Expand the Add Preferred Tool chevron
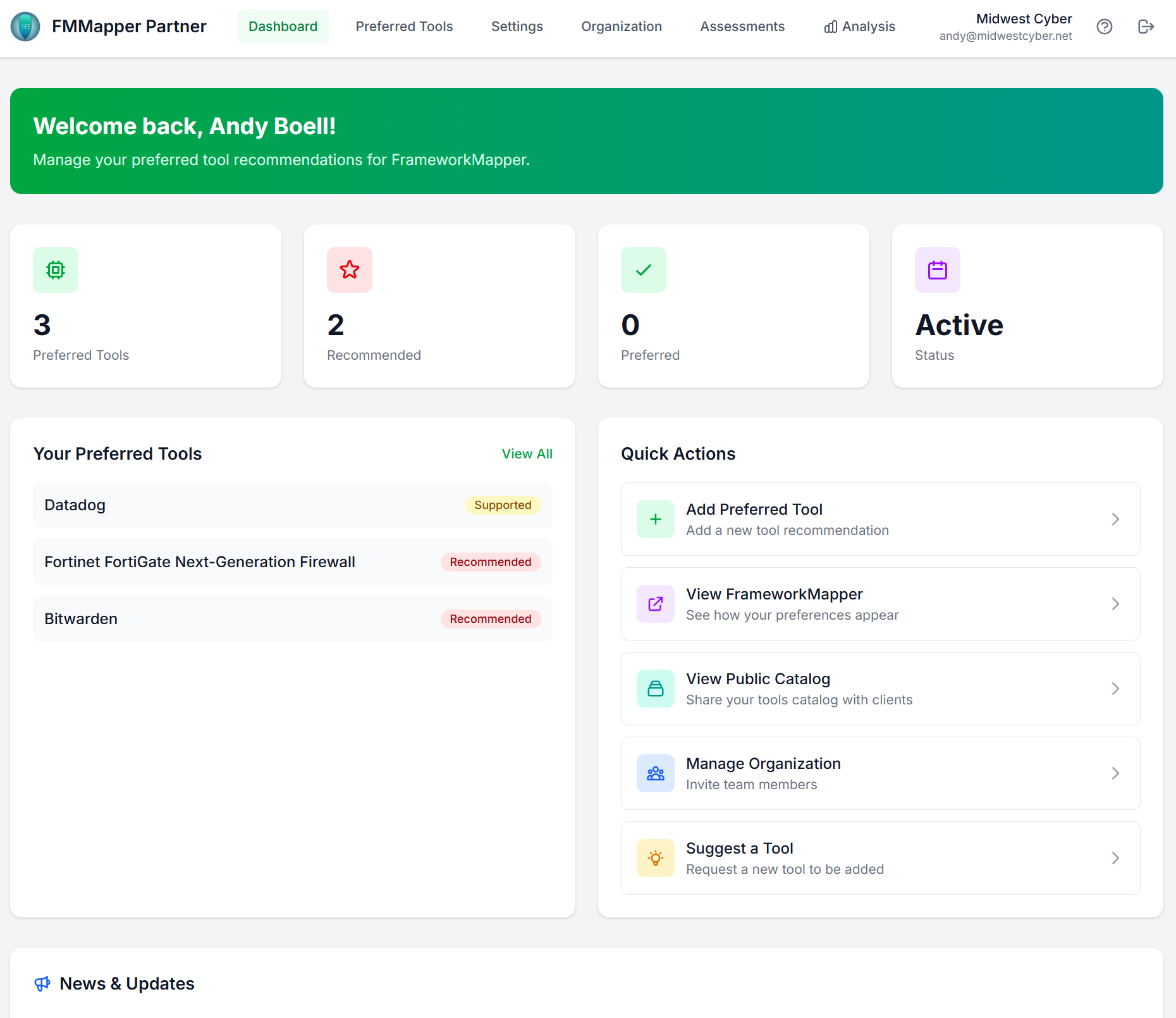 click(x=1115, y=518)
